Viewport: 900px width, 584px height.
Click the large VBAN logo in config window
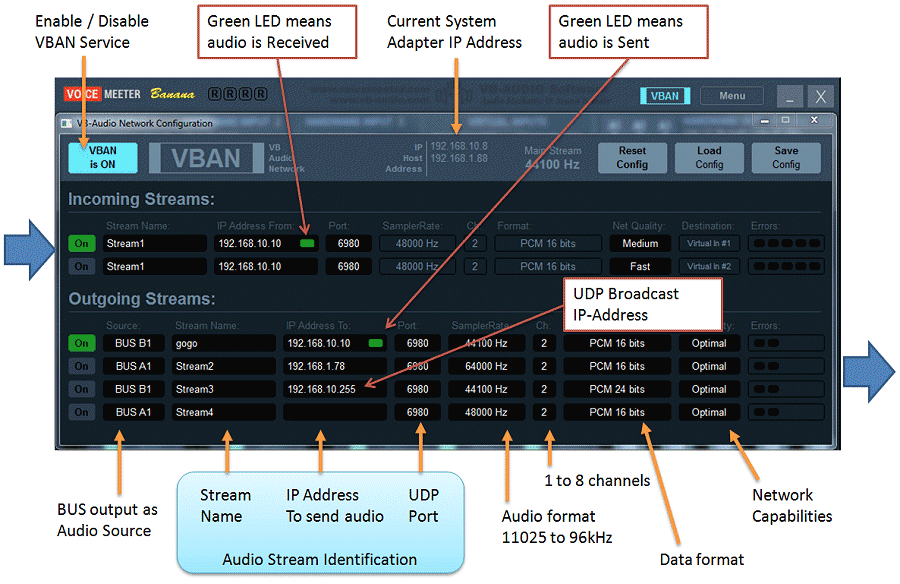coord(207,158)
